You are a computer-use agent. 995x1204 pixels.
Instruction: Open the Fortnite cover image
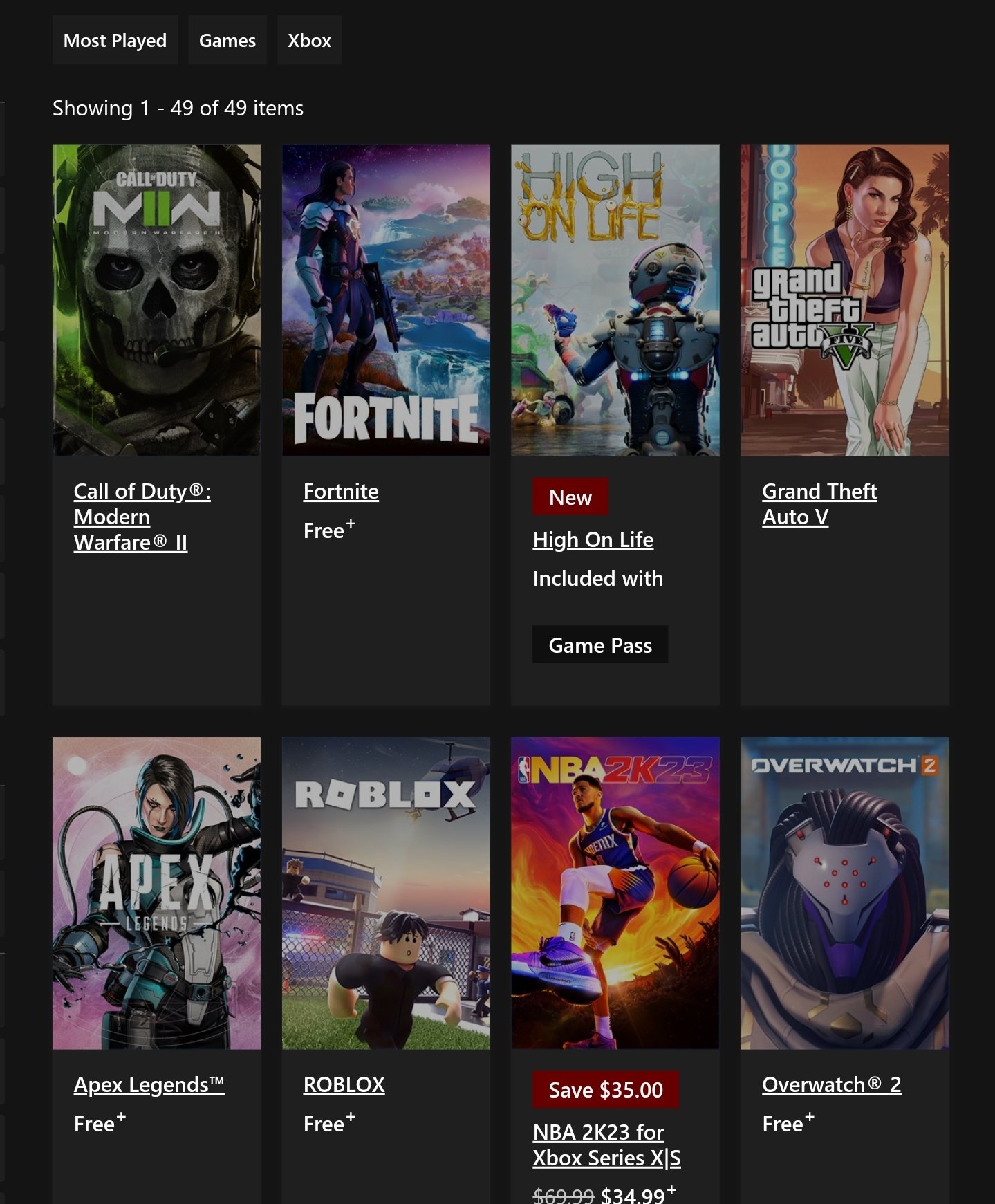click(386, 300)
